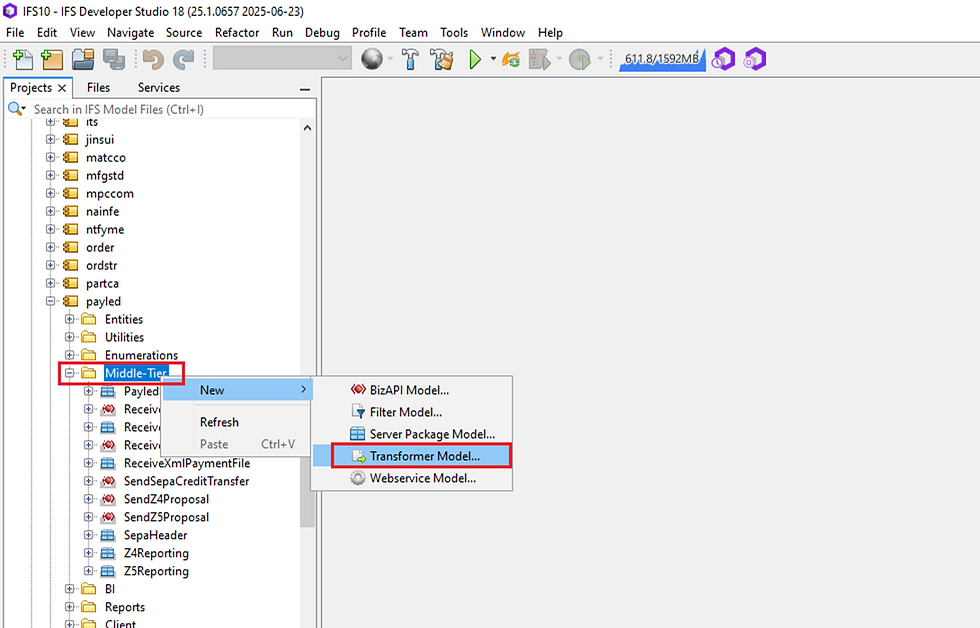Viewport: 980px width, 628px height.
Task: Select the BI folder row
Action: 110,589
